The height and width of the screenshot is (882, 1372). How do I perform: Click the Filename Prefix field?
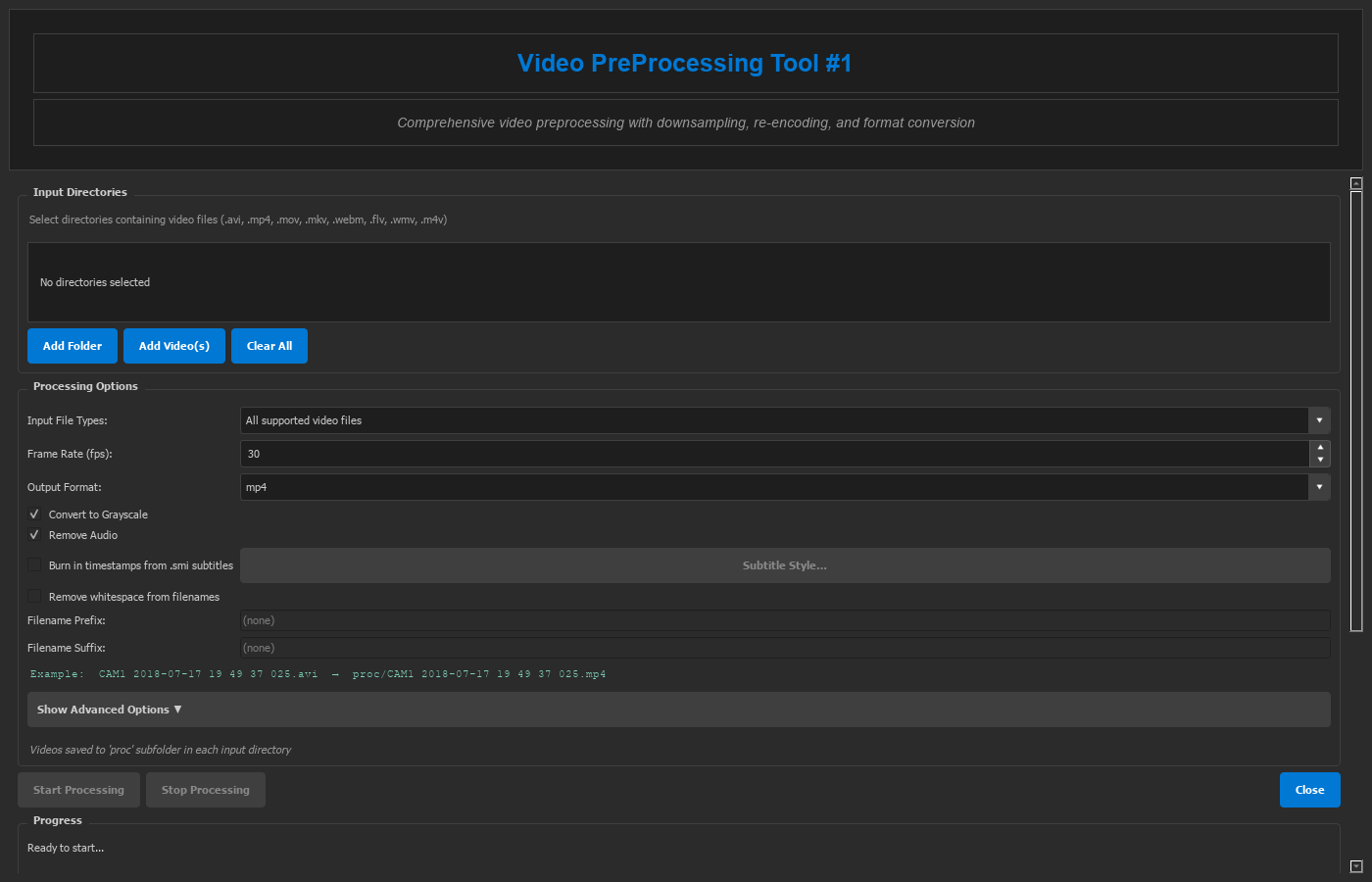click(x=785, y=620)
